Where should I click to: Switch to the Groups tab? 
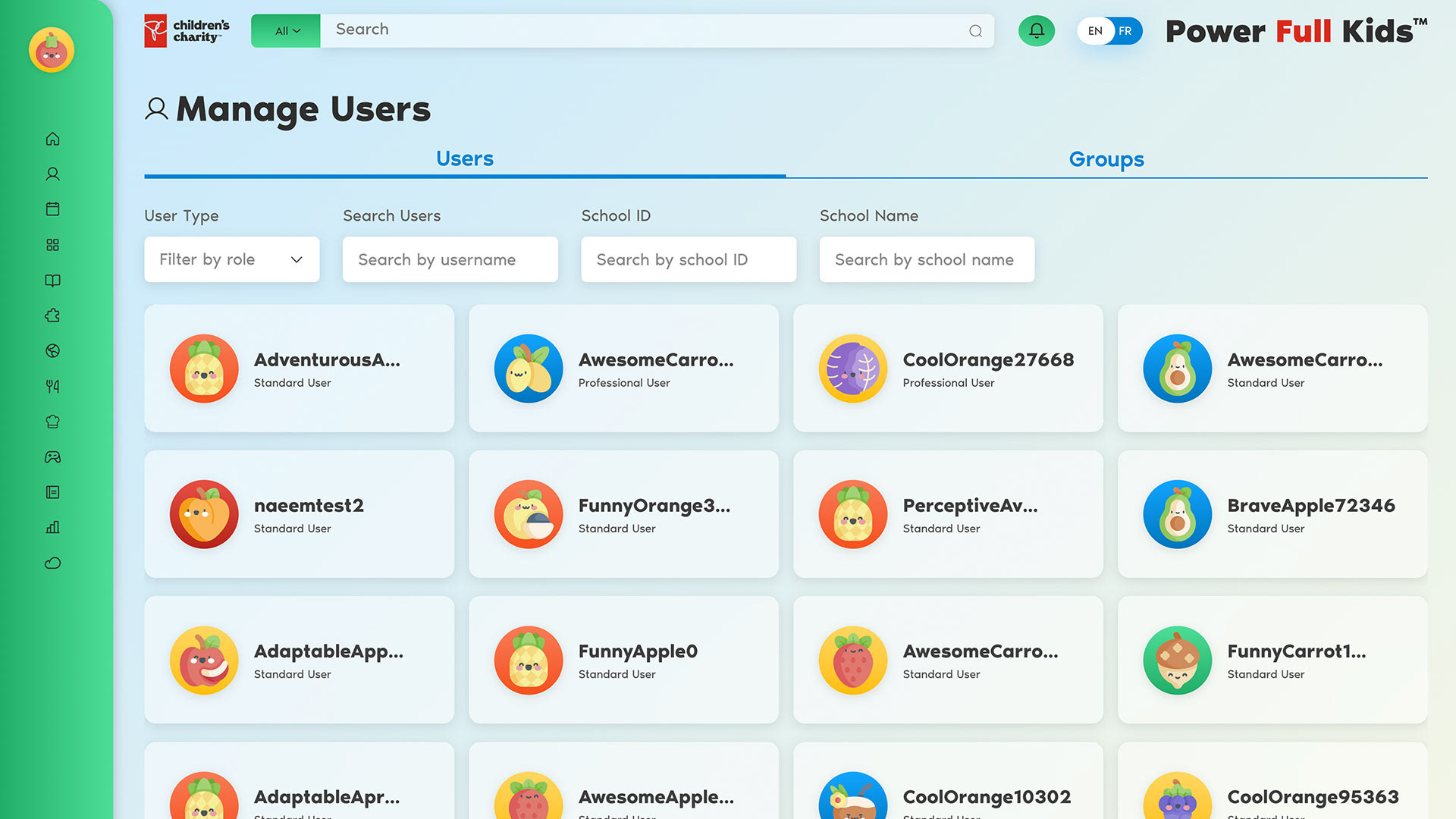tap(1106, 159)
